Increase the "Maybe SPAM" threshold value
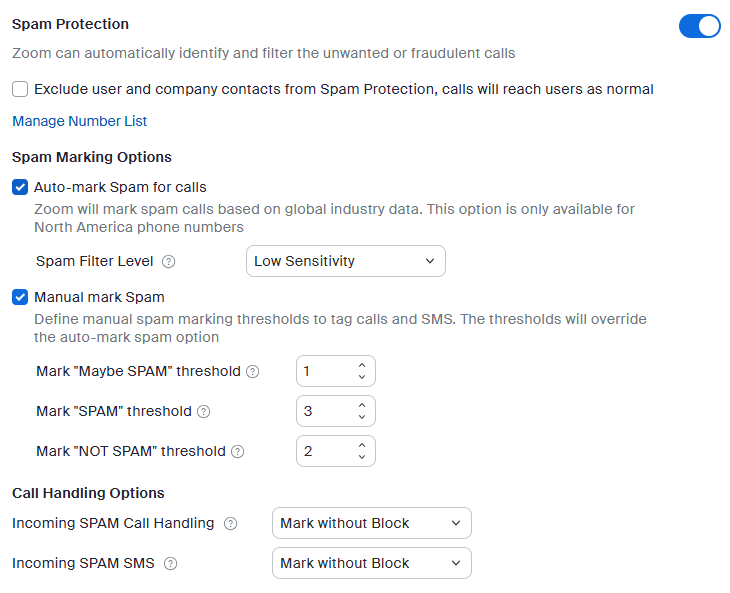 click(362, 365)
